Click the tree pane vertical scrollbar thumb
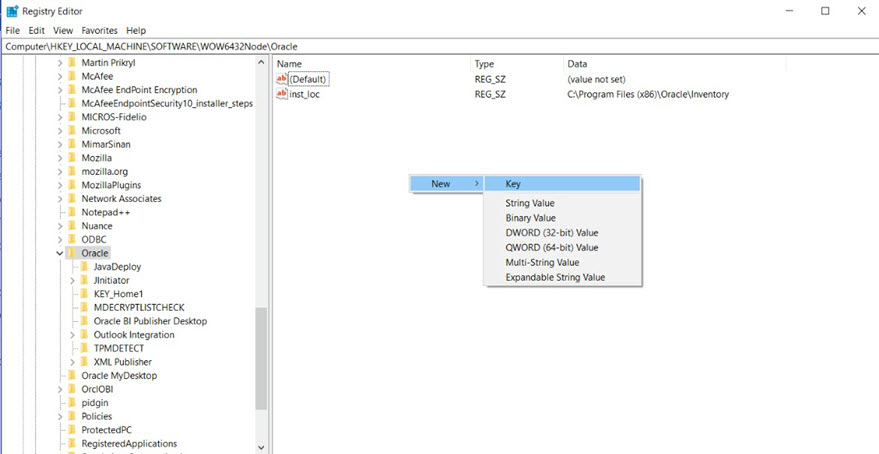879x454 pixels. click(261, 359)
